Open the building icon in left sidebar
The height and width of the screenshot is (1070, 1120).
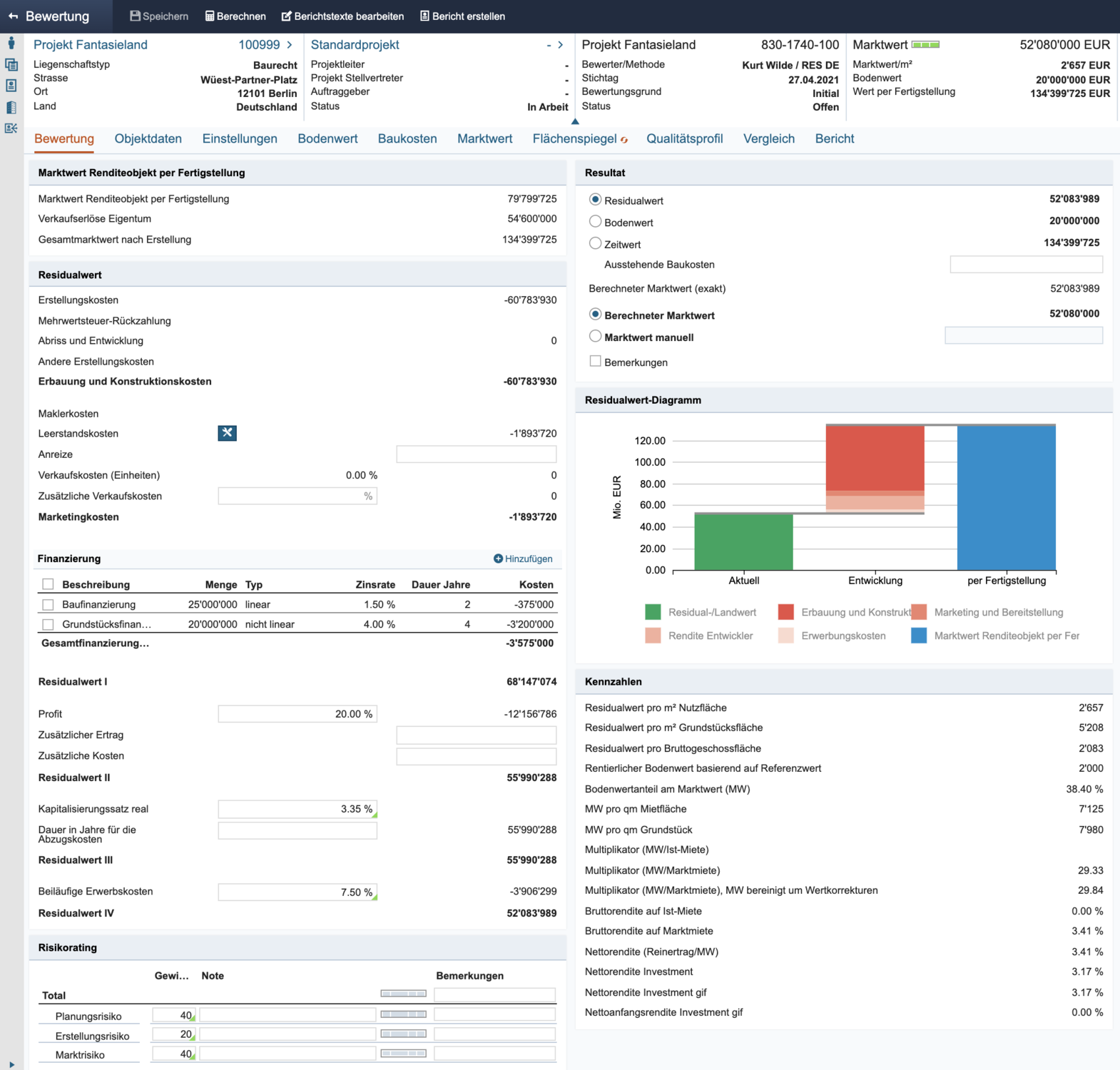click(11, 107)
